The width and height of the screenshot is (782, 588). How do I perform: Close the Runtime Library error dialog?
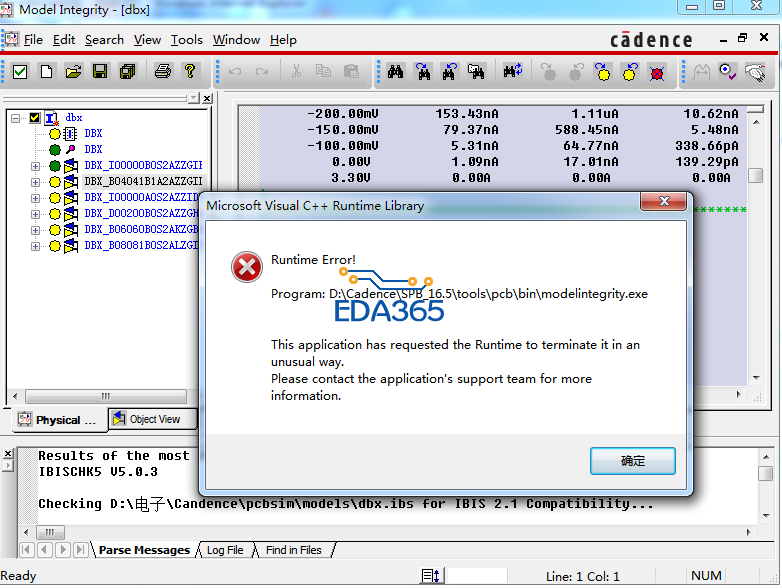point(664,201)
